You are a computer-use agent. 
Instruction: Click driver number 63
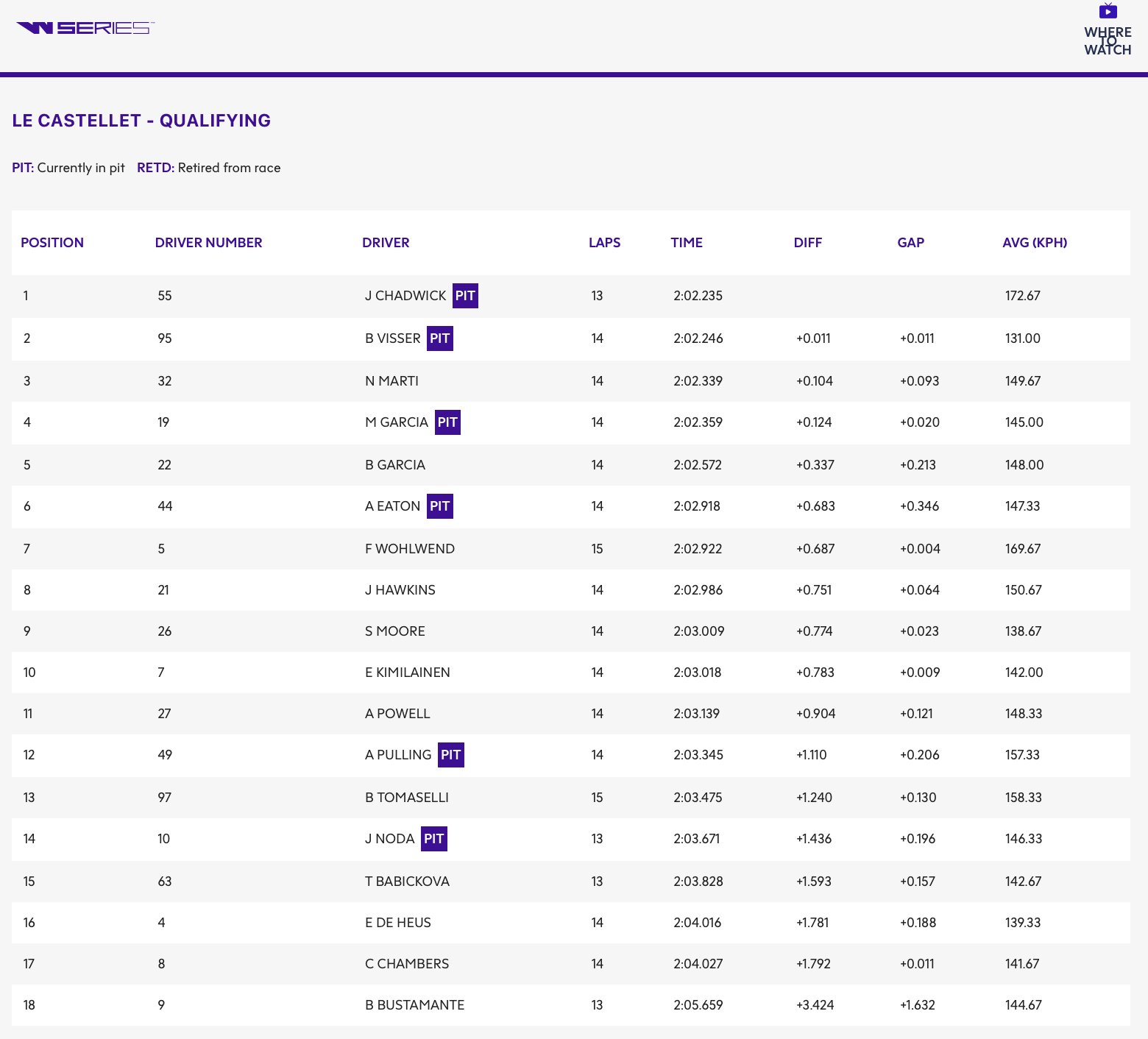click(x=165, y=882)
